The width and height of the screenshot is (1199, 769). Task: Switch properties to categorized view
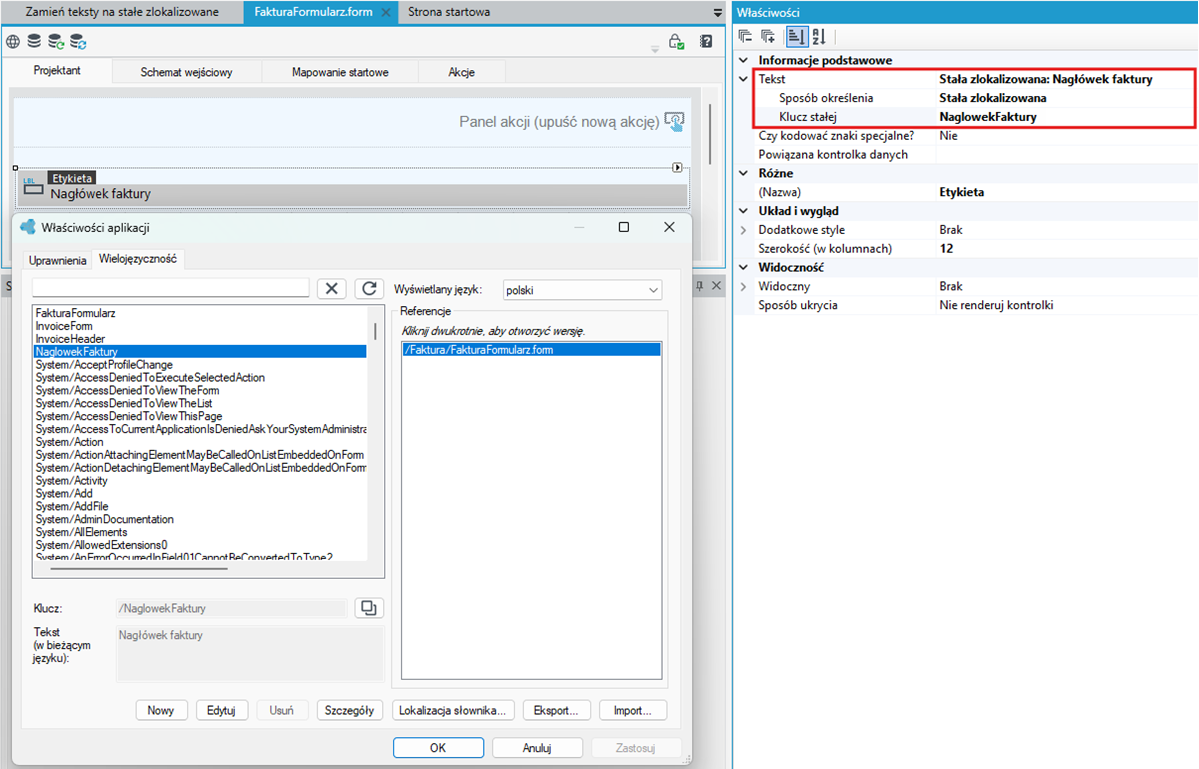point(796,36)
